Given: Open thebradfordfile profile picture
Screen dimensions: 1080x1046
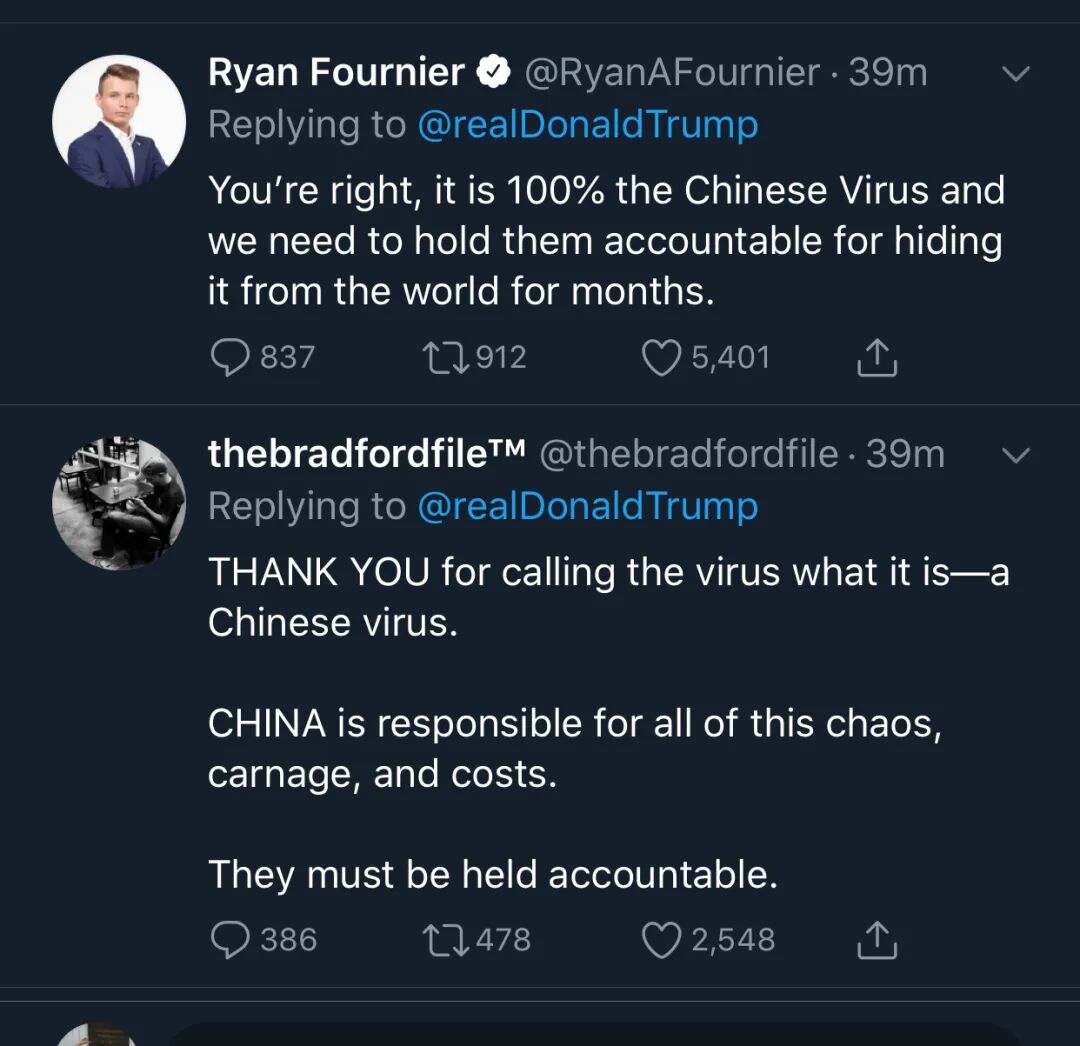Looking at the screenshot, I should (x=119, y=503).
